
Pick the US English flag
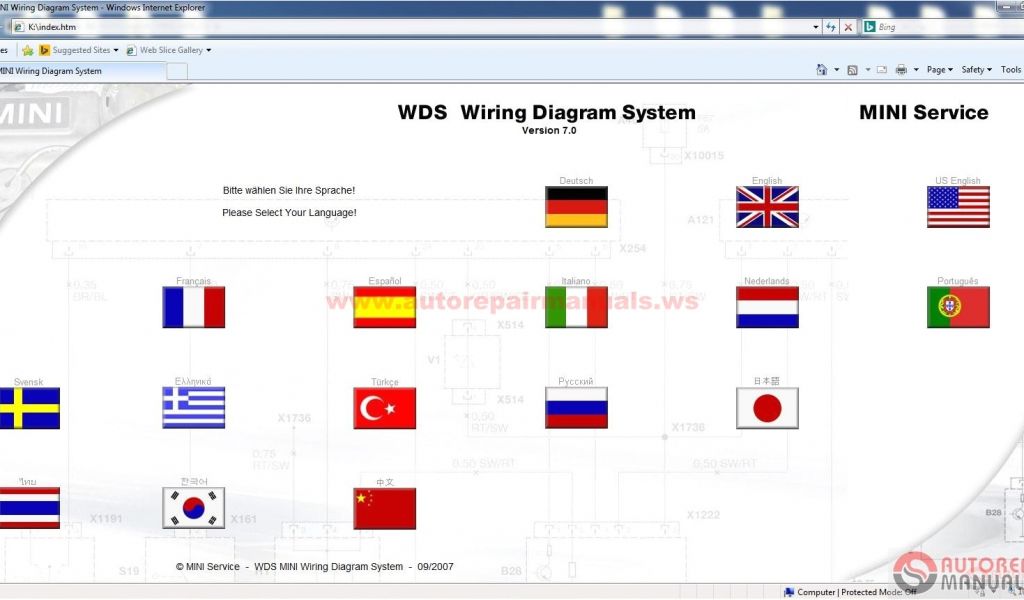pos(958,207)
